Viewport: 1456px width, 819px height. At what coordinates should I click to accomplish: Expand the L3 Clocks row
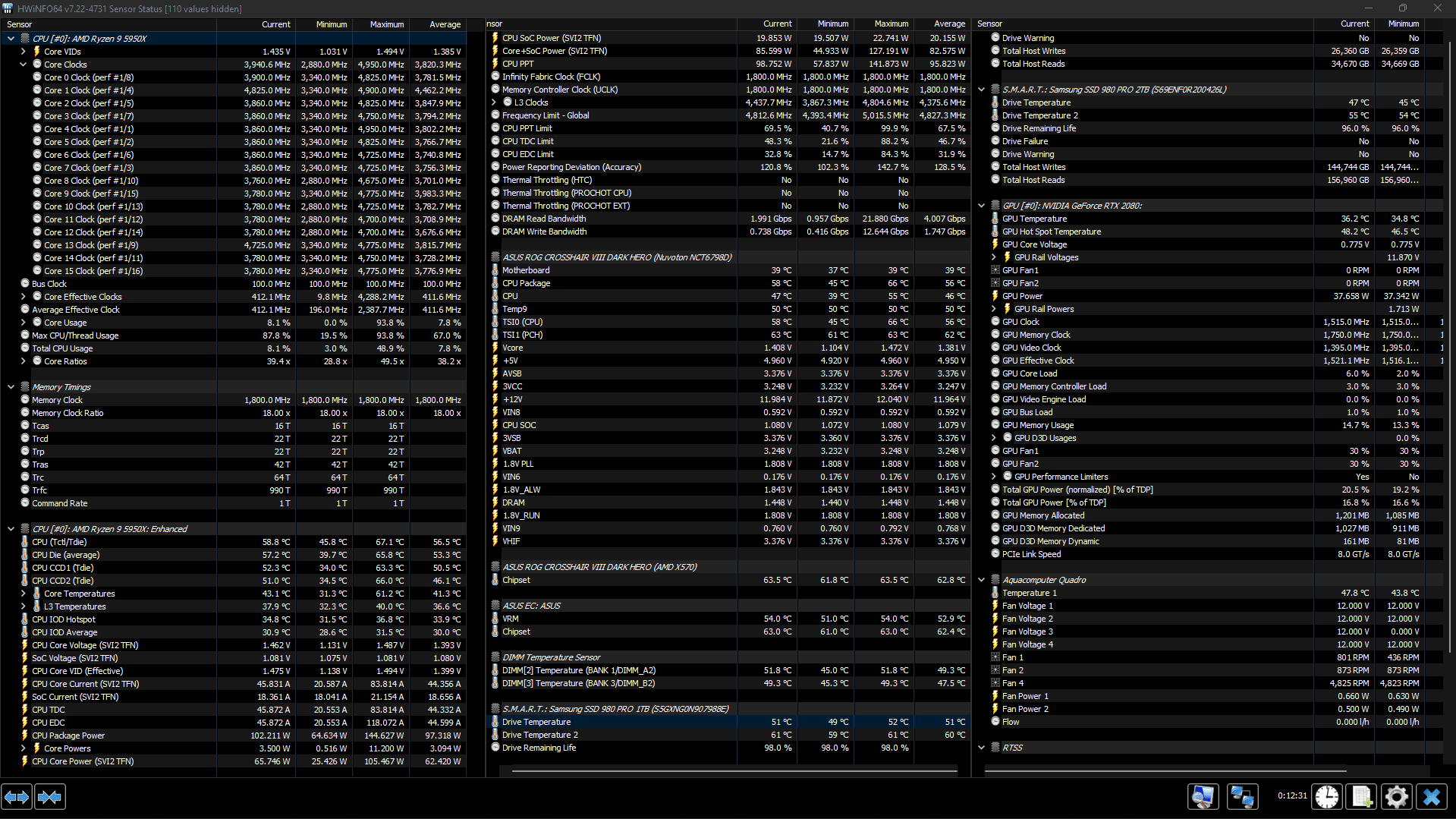pos(493,102)
